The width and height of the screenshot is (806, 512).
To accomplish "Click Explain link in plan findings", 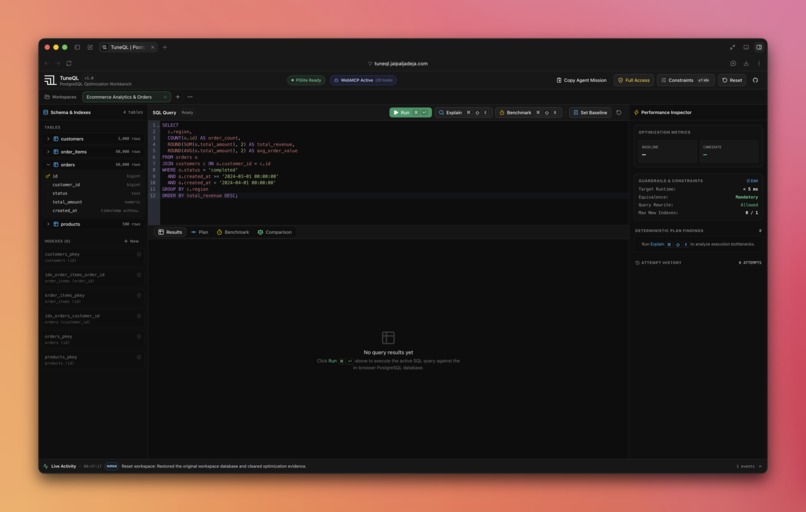I will pos(657,244).
